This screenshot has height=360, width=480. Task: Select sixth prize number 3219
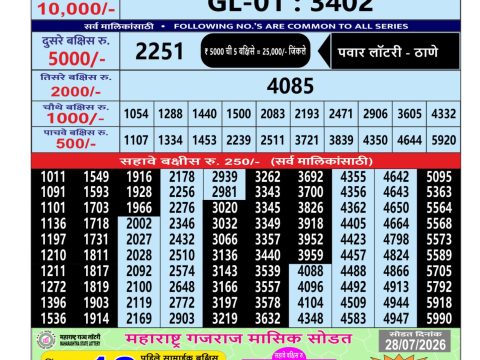pos(225,318)
